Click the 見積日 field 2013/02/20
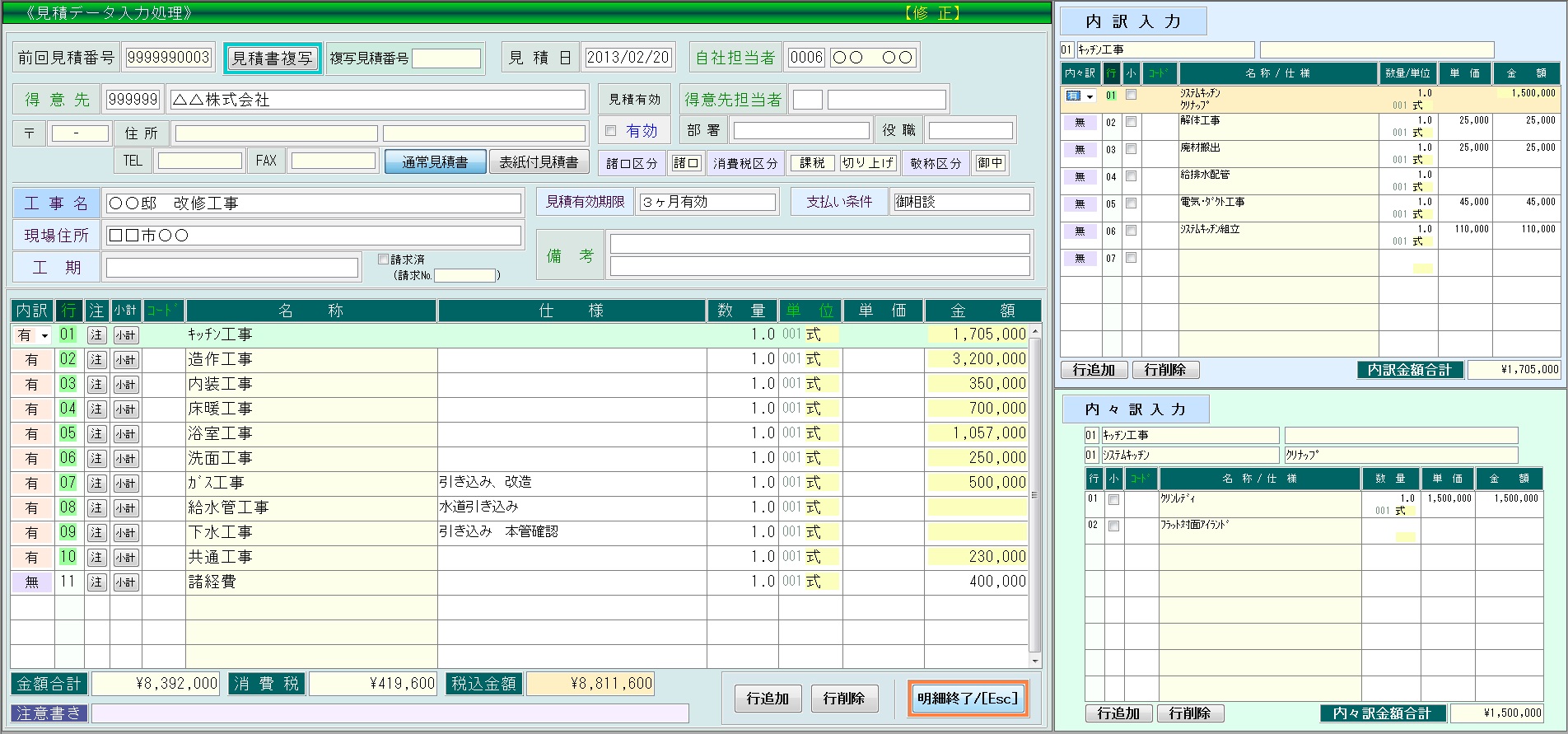 pos(628,58)
